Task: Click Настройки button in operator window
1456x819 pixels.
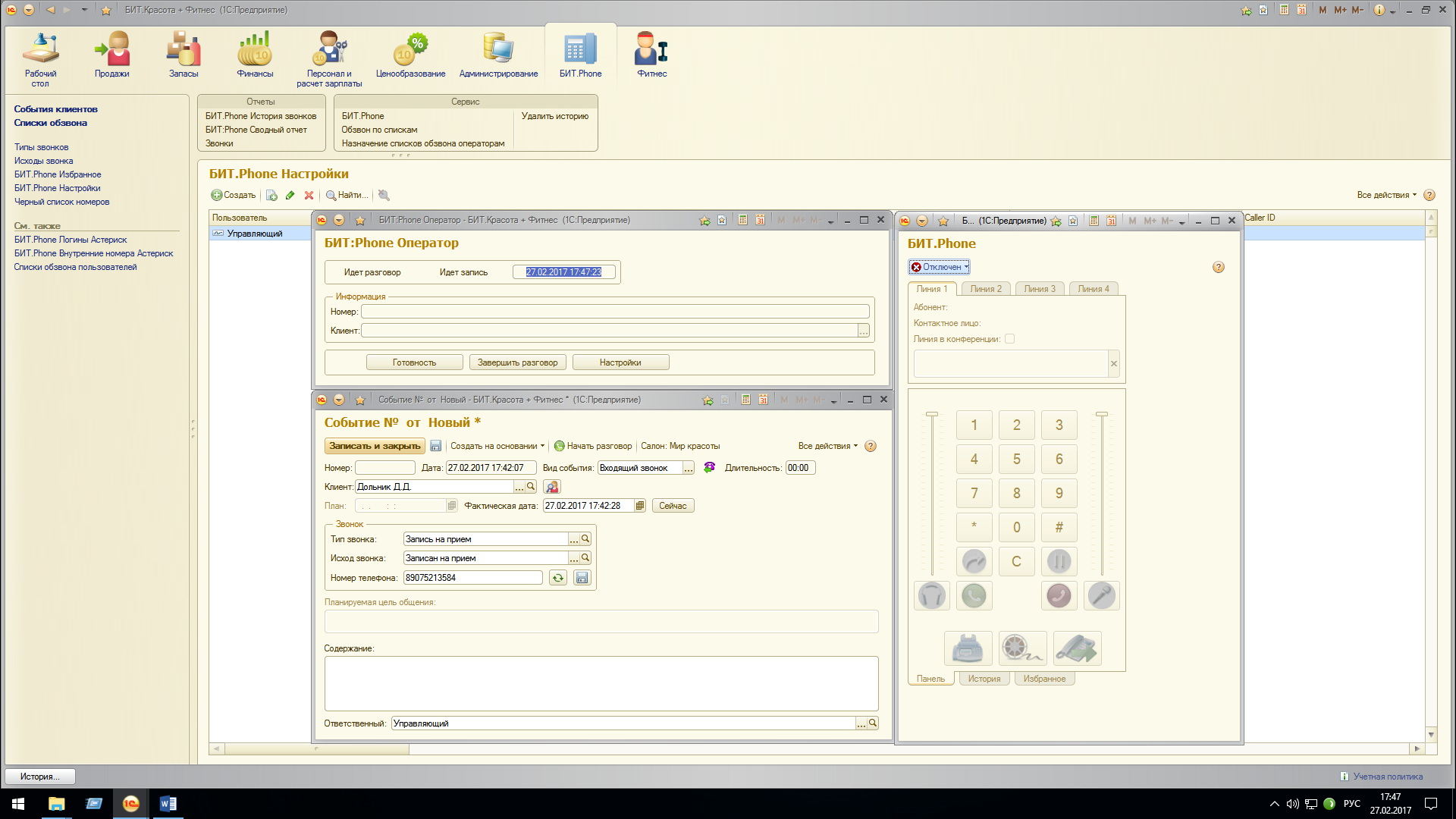Action: coord(620,362)
